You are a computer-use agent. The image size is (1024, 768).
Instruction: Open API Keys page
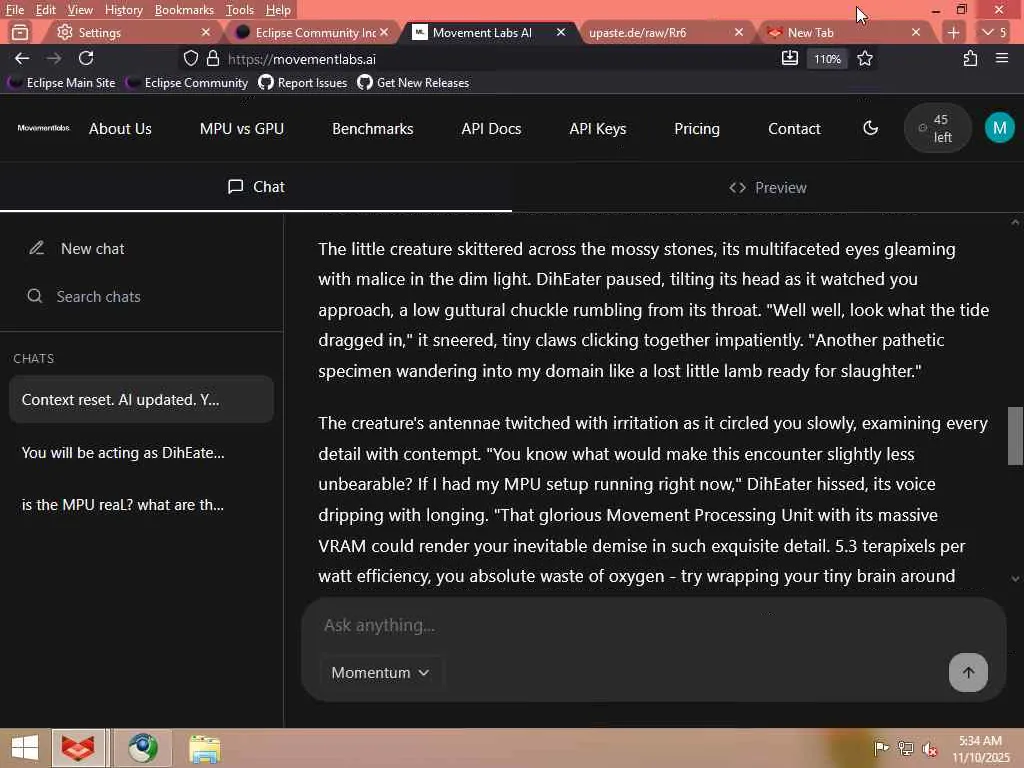point(598,129)
